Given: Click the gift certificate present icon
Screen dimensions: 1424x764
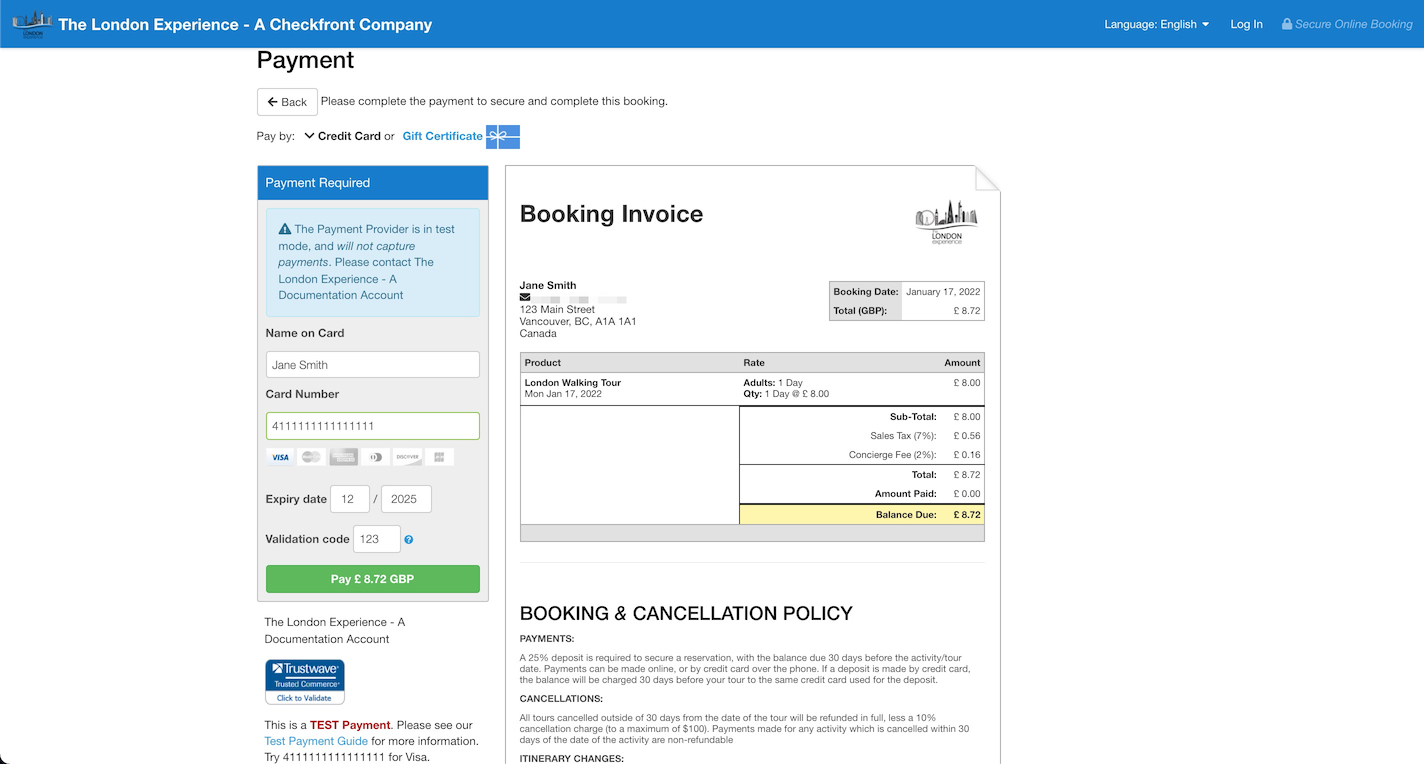Looking at the screenshot, I should click(503, 136).
